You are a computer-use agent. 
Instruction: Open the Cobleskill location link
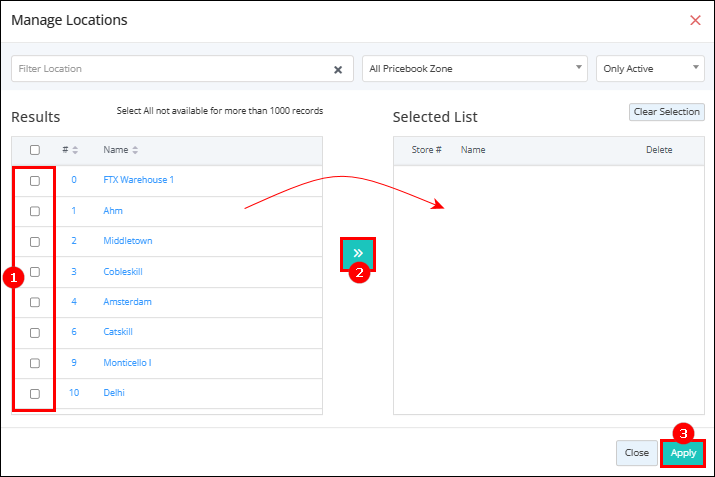pyautogui.click(x=123, y=272)
